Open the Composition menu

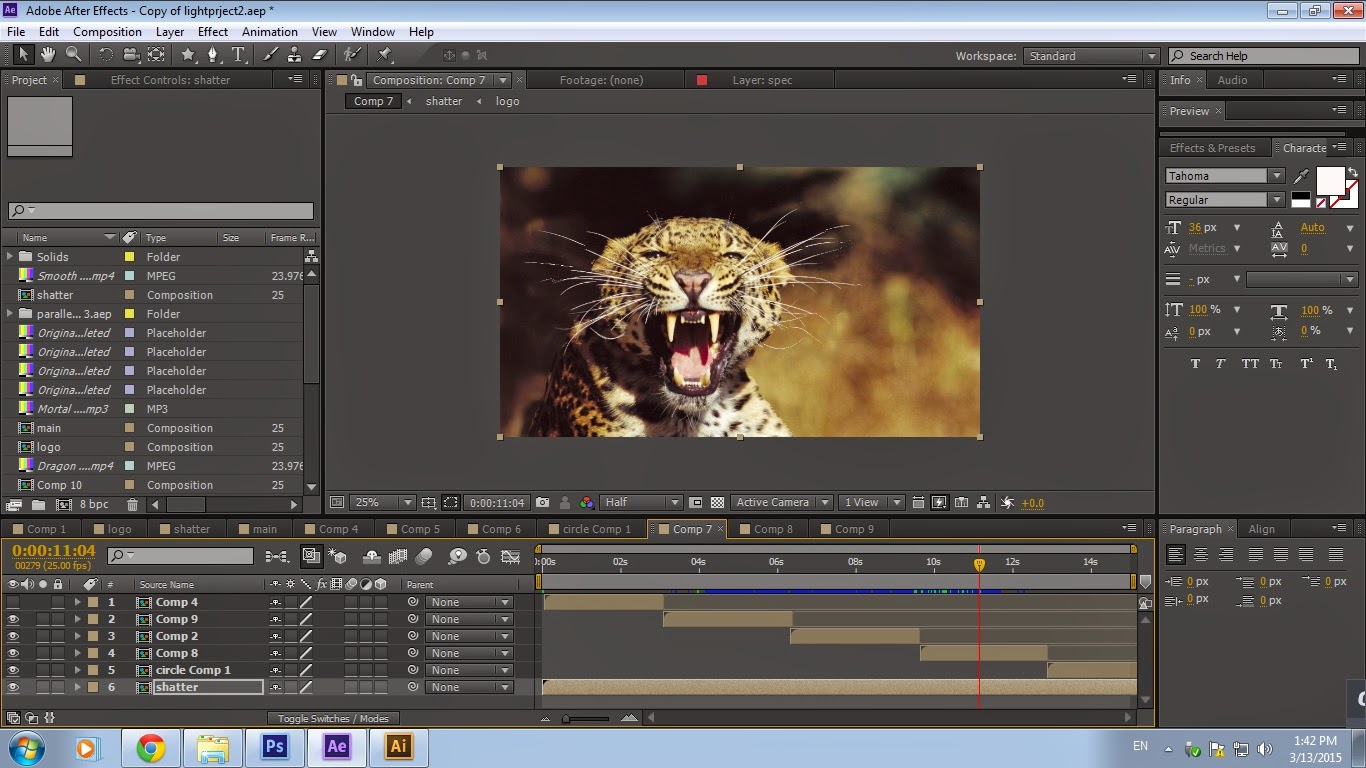(x=107, y=32)
